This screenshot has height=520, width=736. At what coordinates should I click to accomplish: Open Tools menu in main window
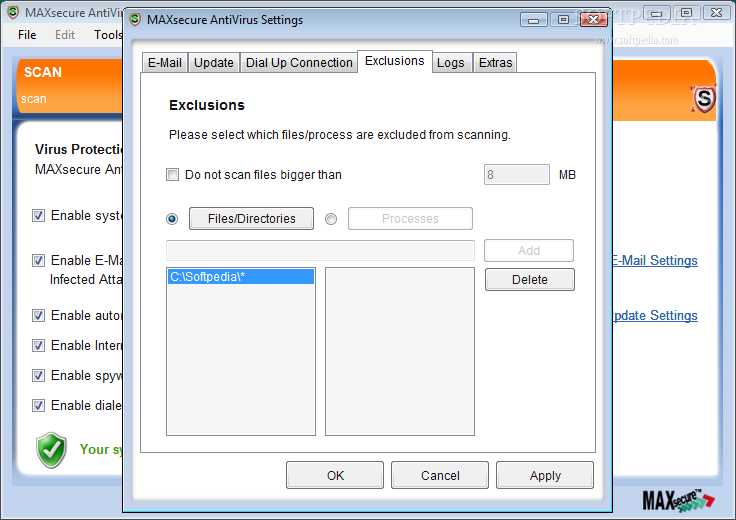tap(107, 35)
